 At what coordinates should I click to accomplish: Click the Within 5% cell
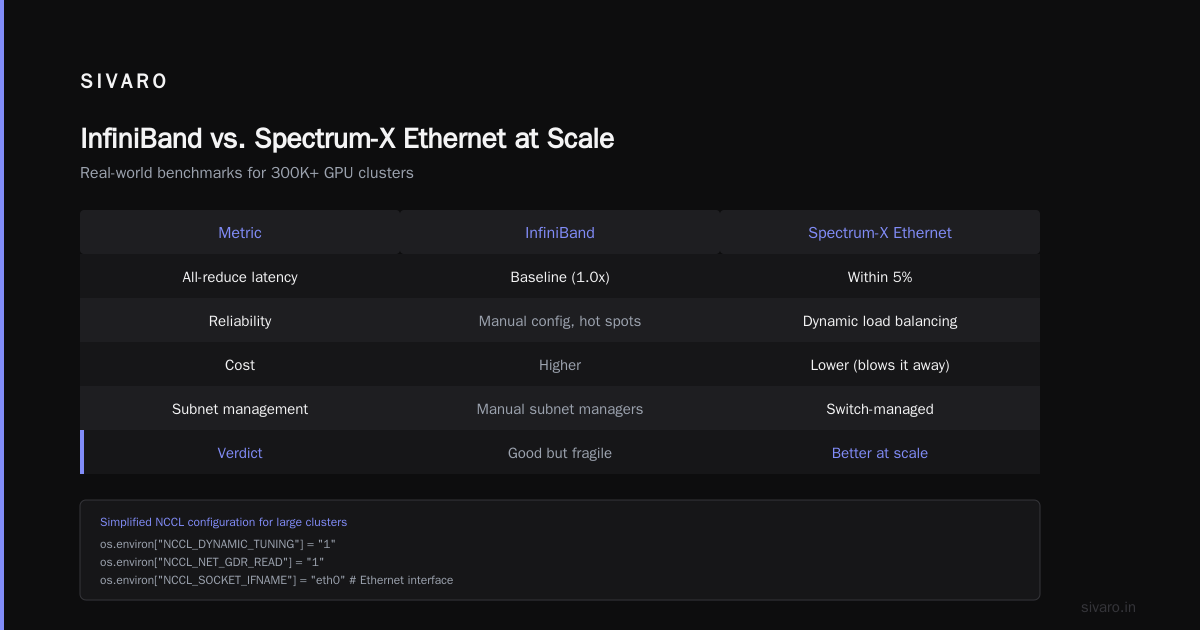[x=880, y=277]
